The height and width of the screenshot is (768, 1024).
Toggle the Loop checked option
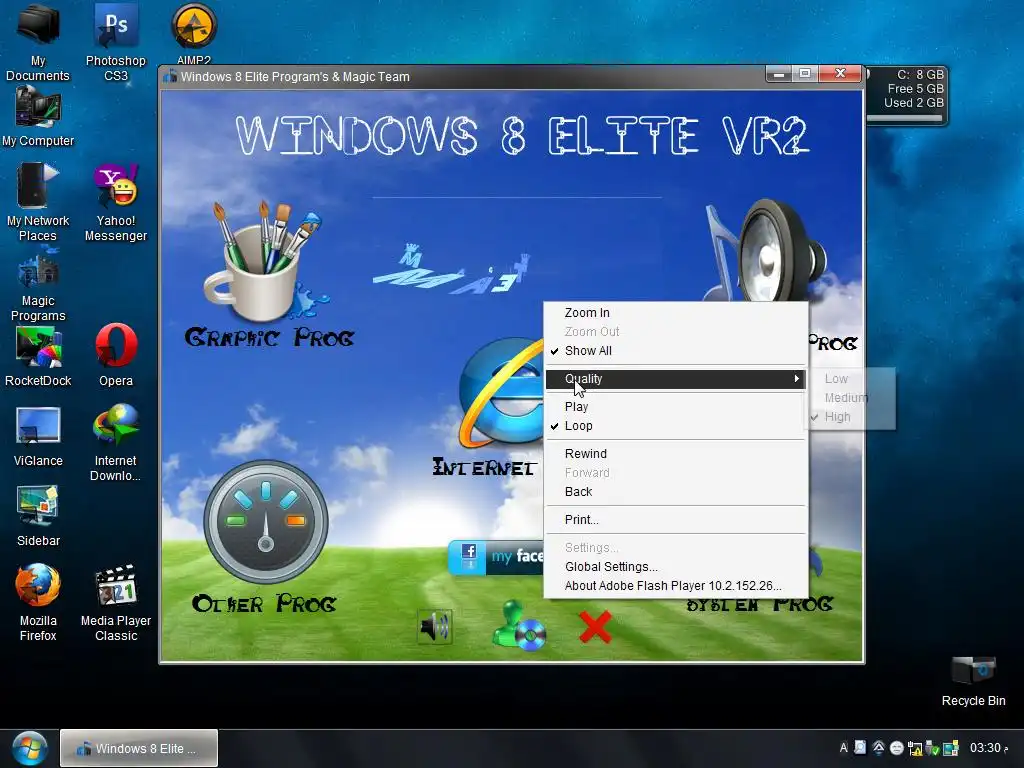pos(676,426)
